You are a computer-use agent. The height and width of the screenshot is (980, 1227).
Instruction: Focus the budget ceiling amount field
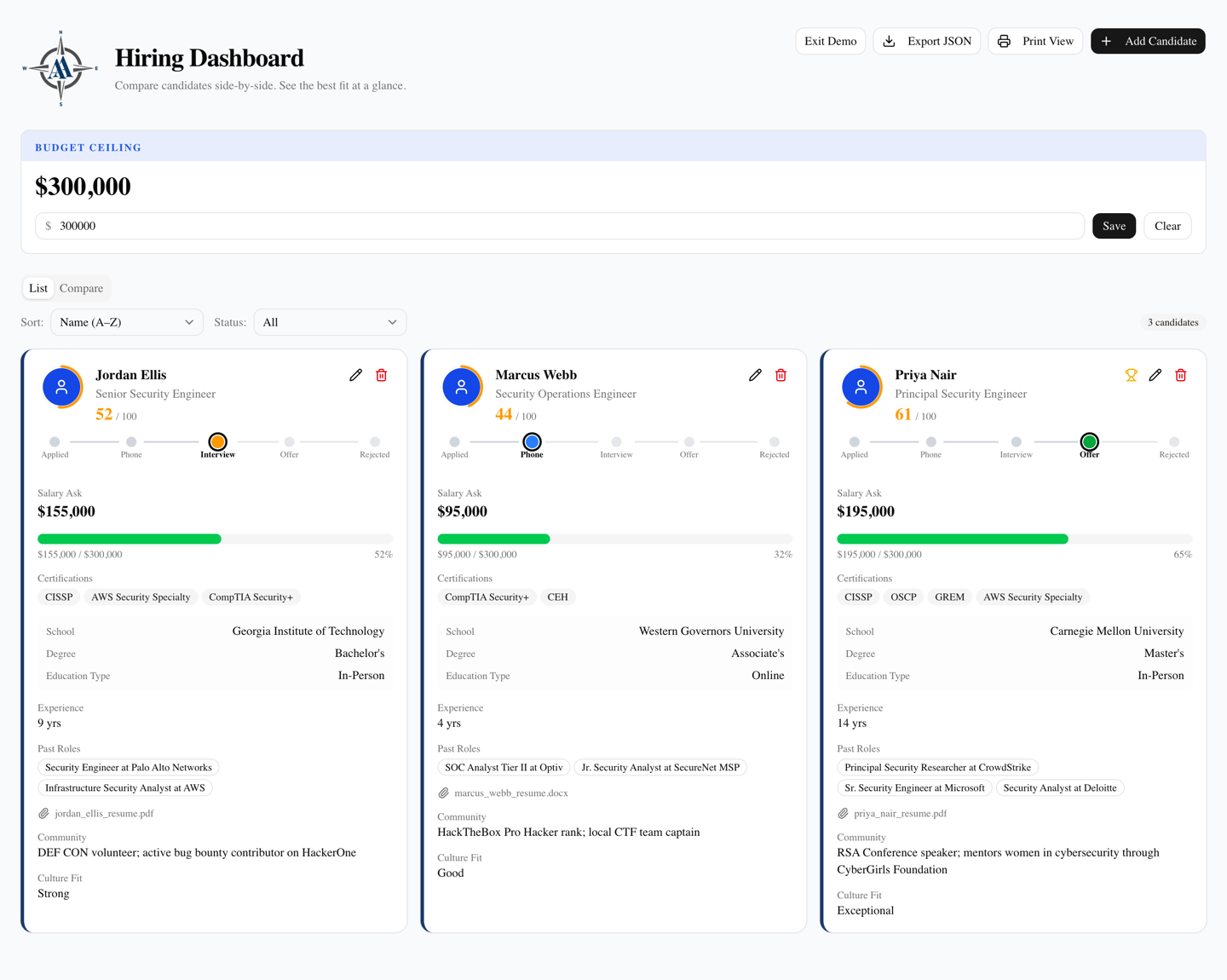coord(560,226)
